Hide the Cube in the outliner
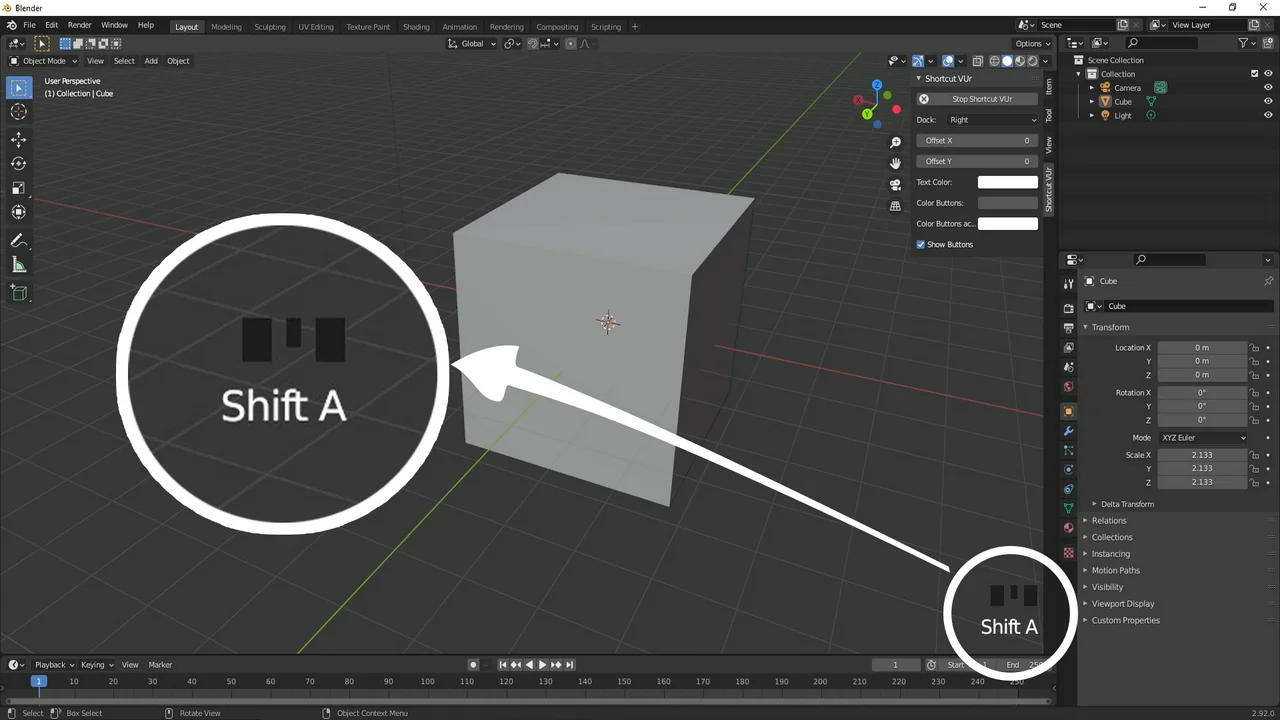 1268,101
